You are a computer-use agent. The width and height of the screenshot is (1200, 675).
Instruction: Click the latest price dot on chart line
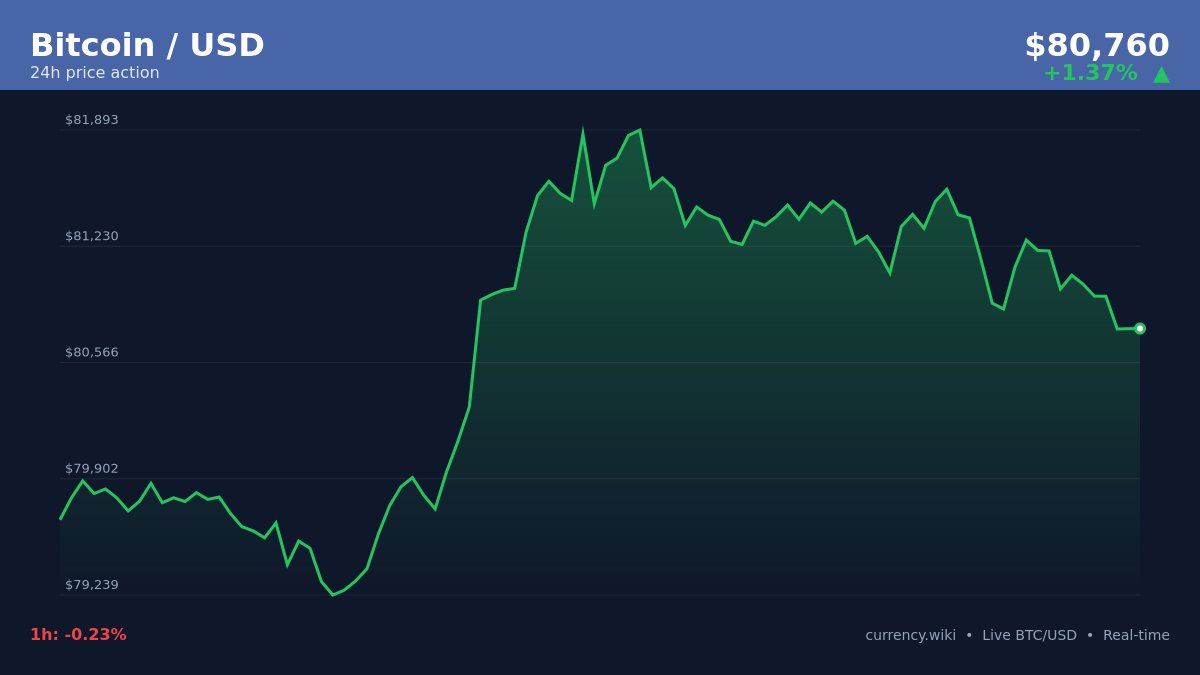coord(1140,328)
